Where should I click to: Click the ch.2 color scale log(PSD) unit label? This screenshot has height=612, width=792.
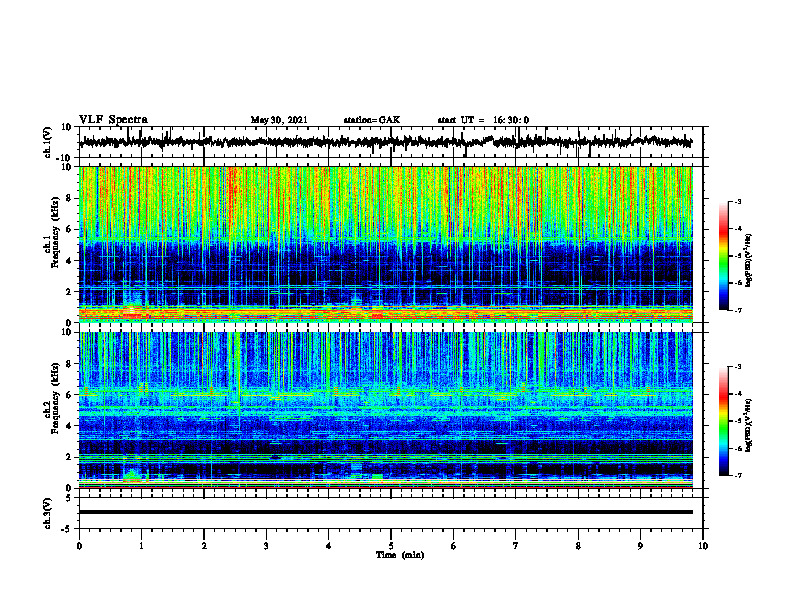point(749,424)
